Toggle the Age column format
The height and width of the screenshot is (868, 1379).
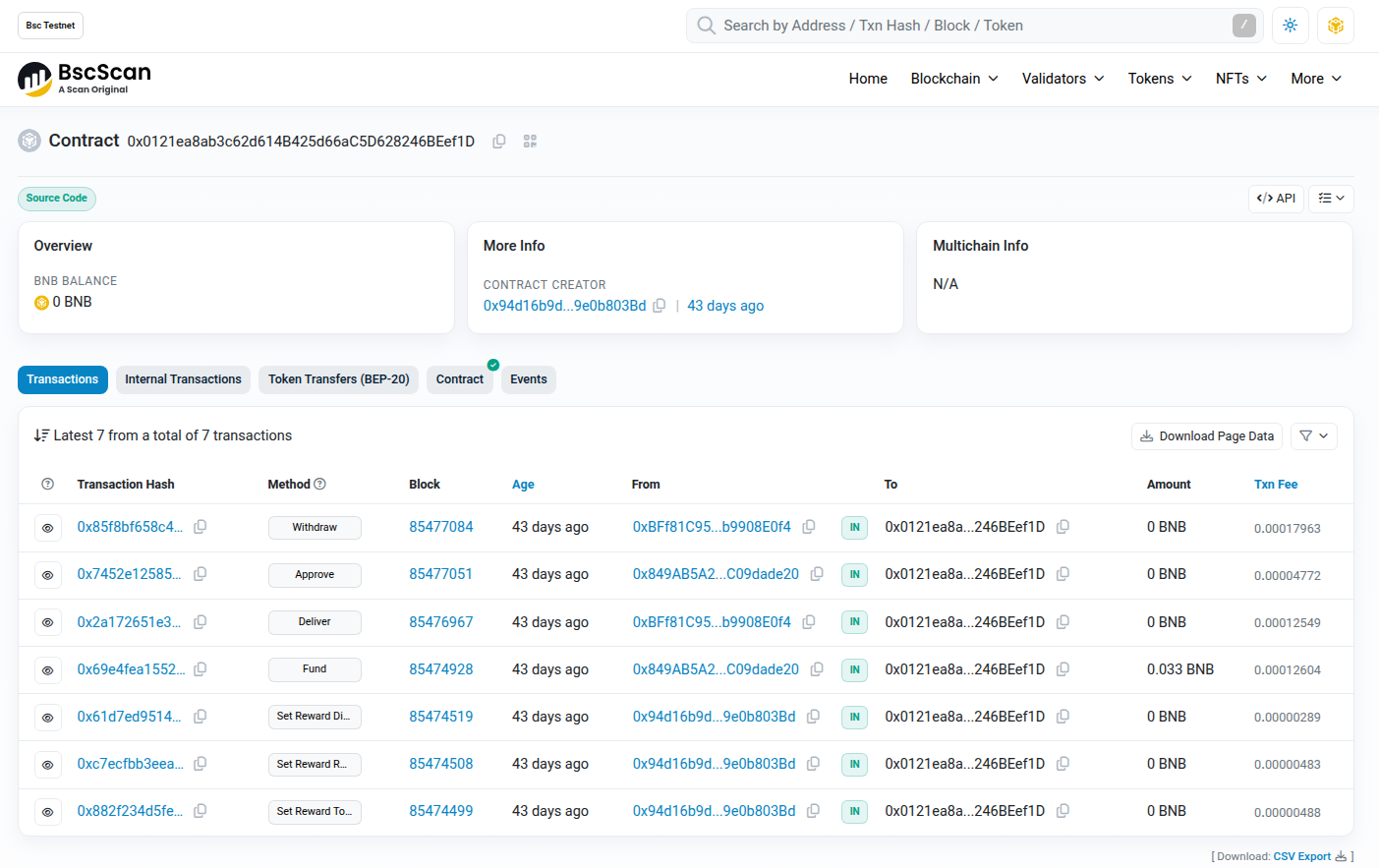(523, 485)
